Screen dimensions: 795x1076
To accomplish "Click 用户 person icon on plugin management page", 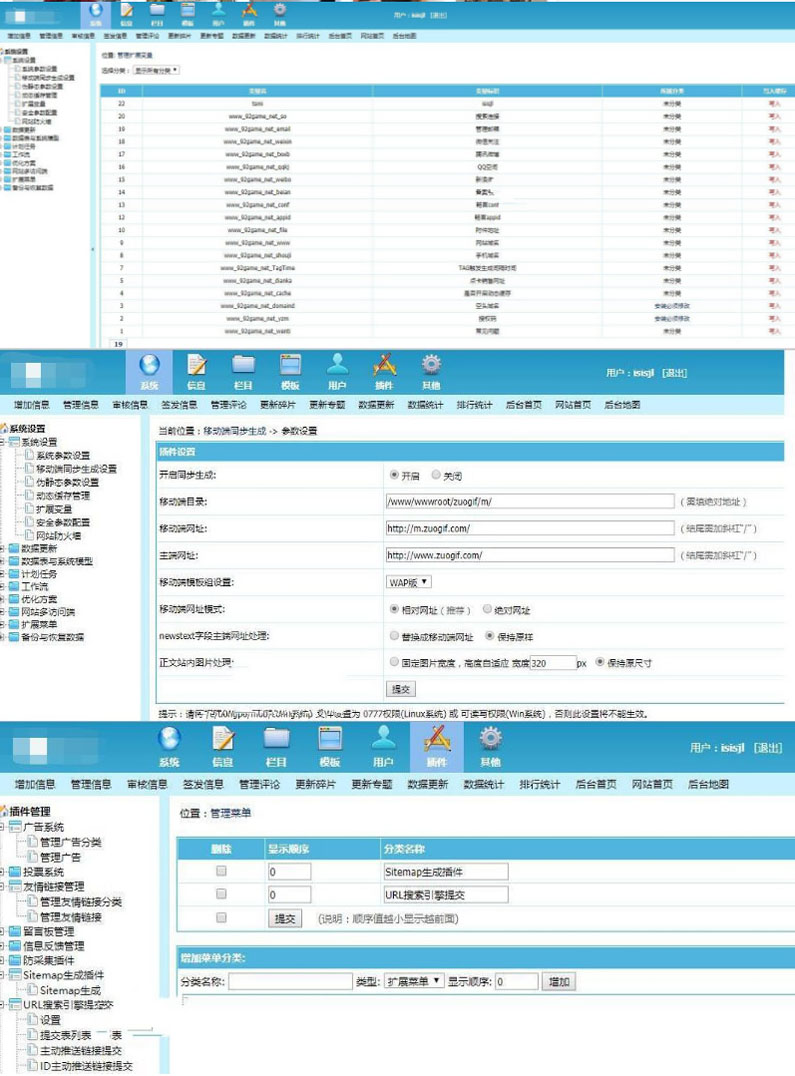I will pyautogui.click(x=383, y=747).
